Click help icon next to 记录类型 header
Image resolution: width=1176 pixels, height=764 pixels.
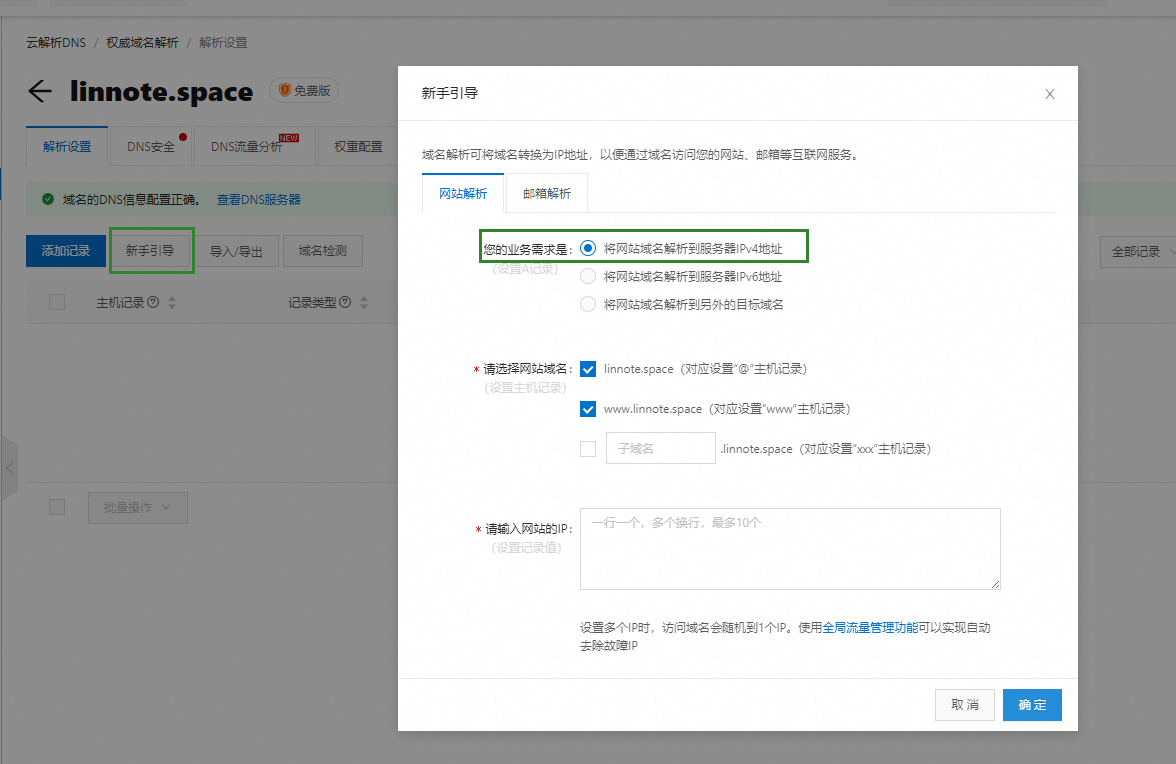pos(345,303)
